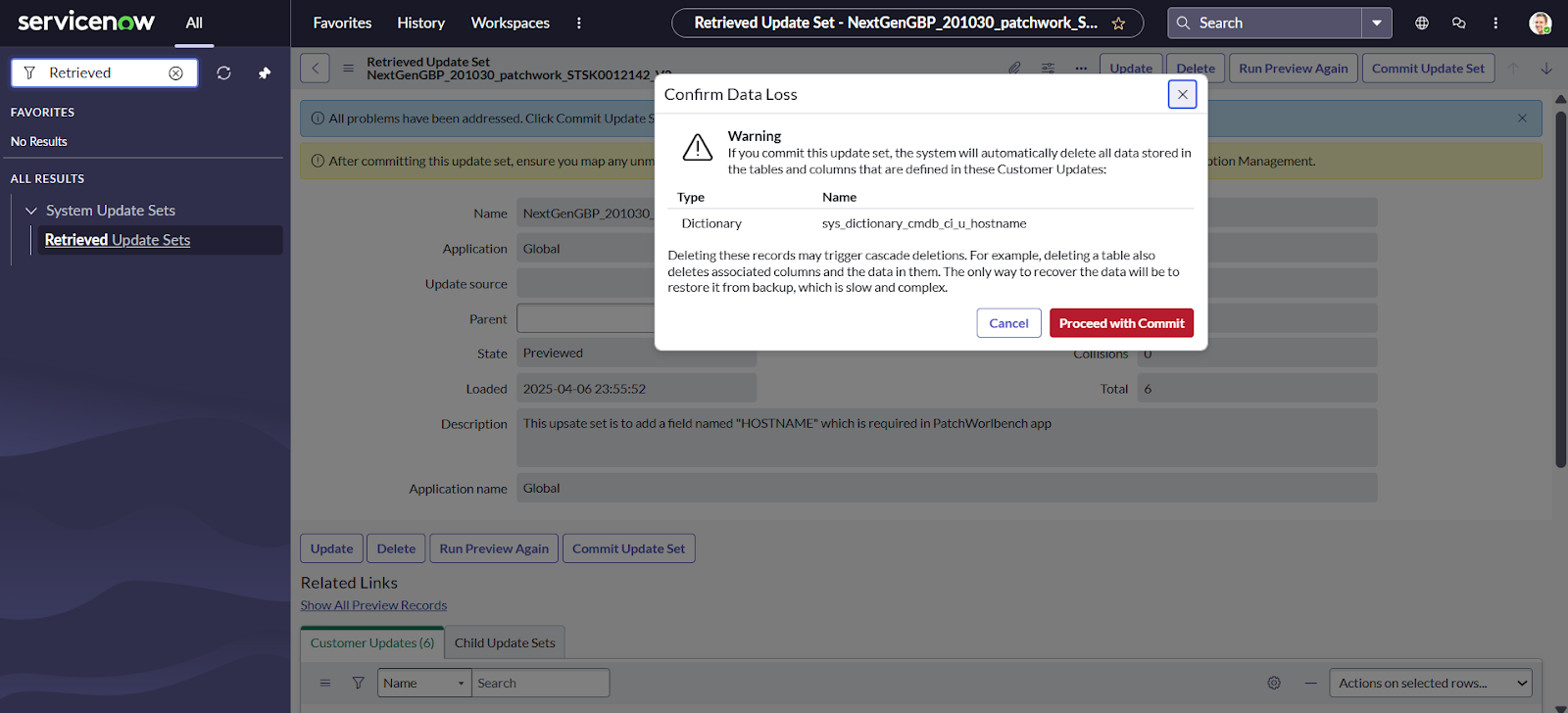Click the Description text area
Viewport: 1568px width, 713px height.
tap(947, 438)
